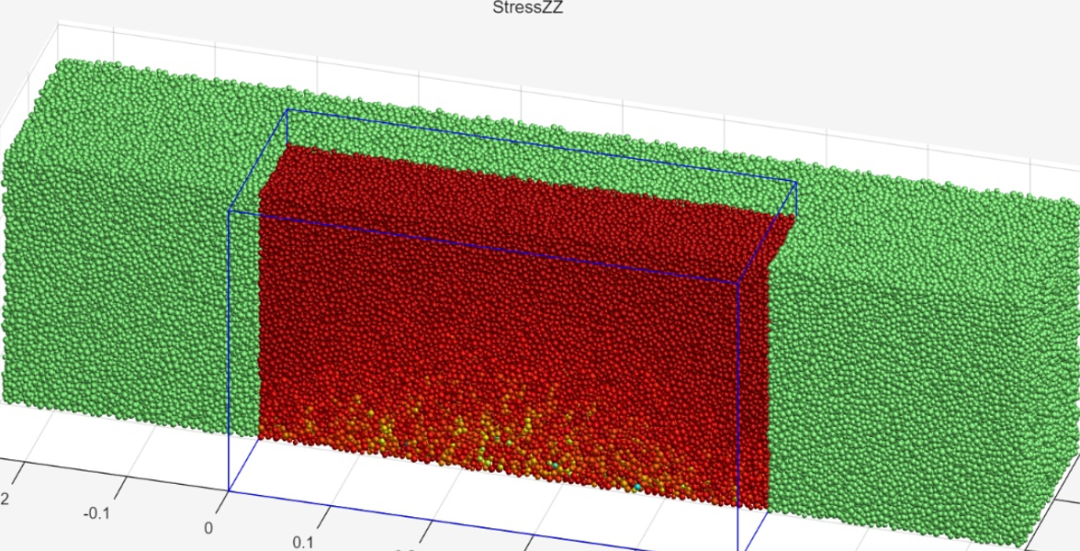This screenshot has height=551, width=1080.
Task: Click the -0.1 axis tick label
Action: (96, 512)
